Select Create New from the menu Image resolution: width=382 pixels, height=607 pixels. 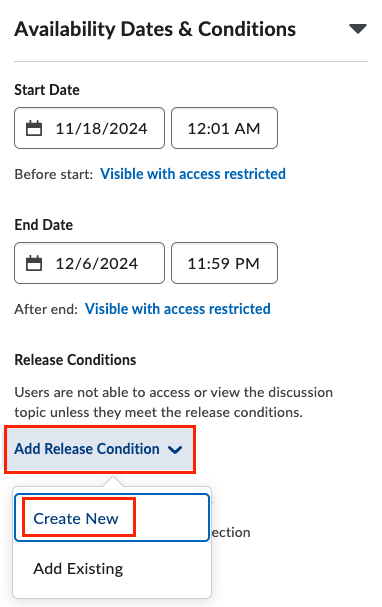click(76, 518)
